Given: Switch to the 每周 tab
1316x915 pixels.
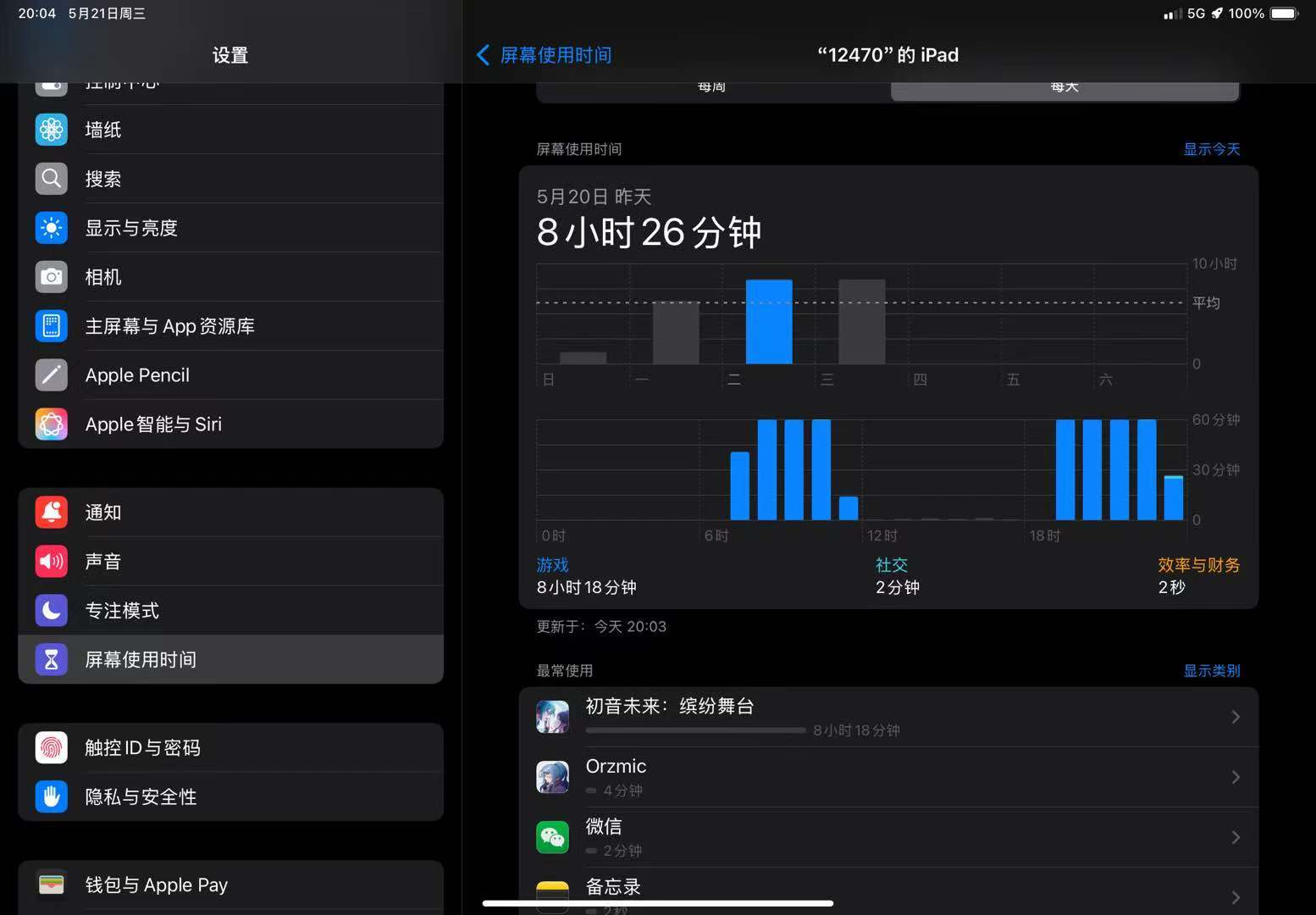Looking at the screenshot, I should tap(712, 88).
